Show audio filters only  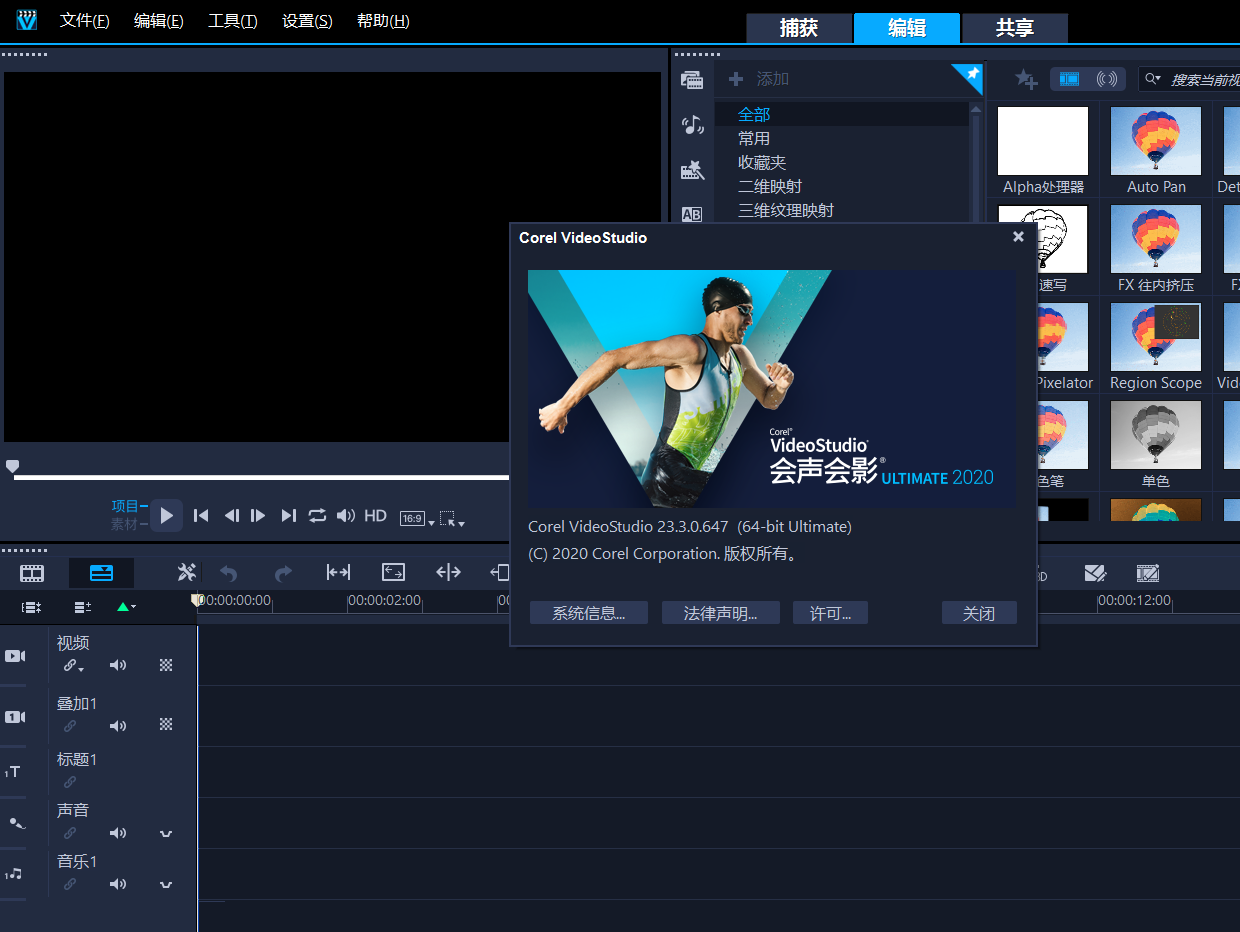[1106, 79]
